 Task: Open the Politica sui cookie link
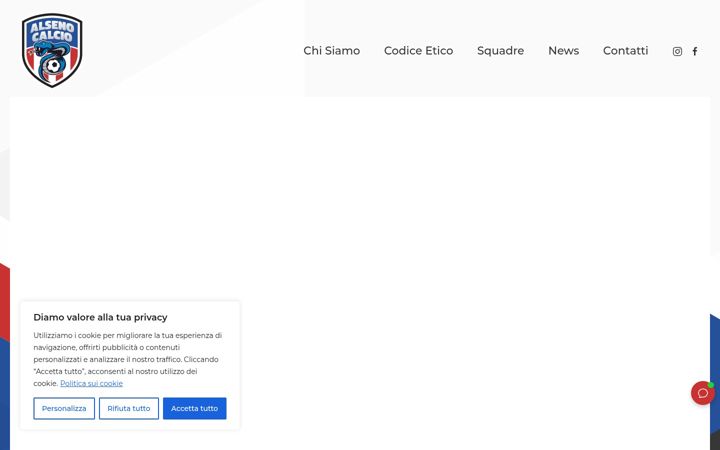[91, 383]
